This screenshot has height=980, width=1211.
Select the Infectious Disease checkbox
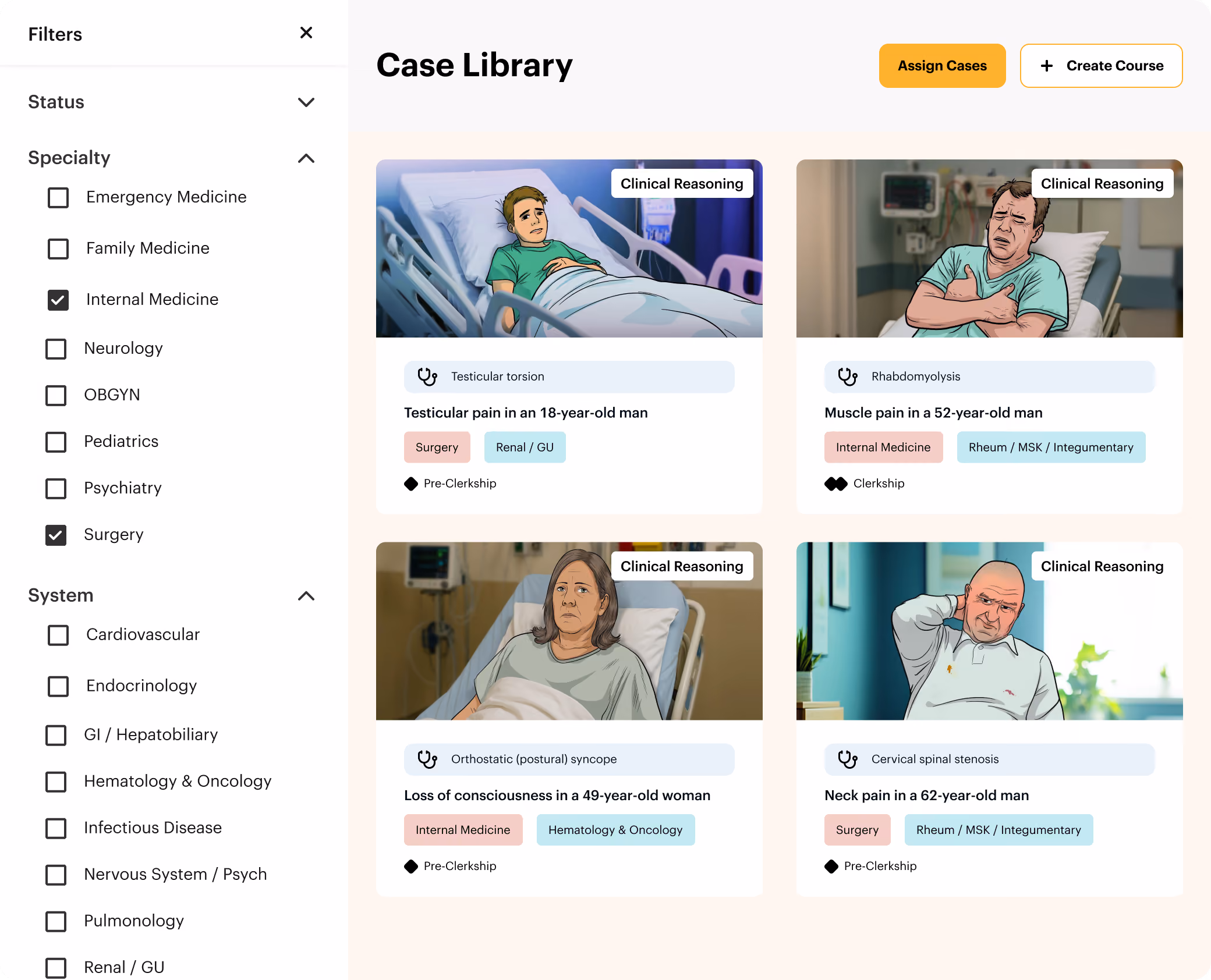coord(56,829)
